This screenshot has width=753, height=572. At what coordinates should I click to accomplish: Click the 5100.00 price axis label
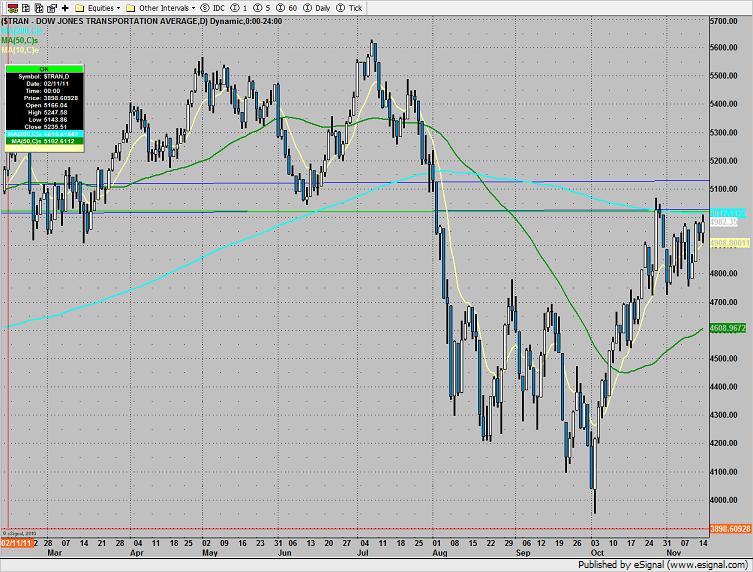point(724,189)
